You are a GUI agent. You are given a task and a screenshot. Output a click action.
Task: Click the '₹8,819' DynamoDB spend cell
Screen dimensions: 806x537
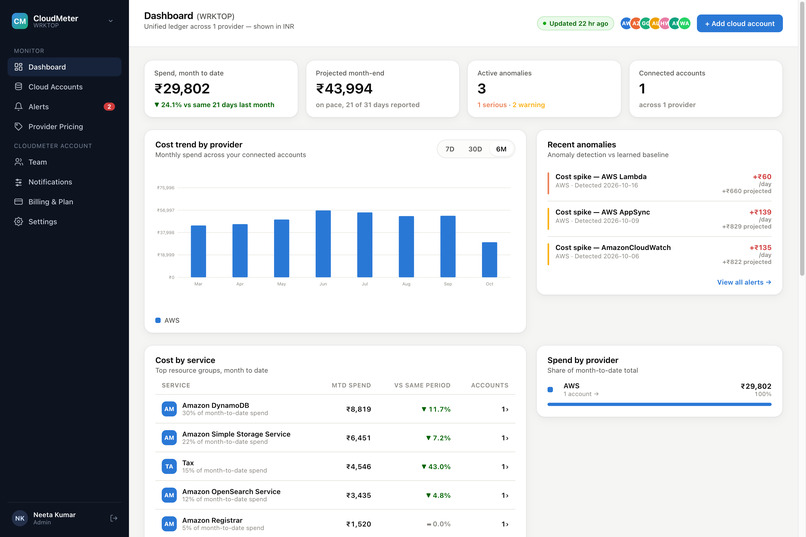[x=358, y=410]
